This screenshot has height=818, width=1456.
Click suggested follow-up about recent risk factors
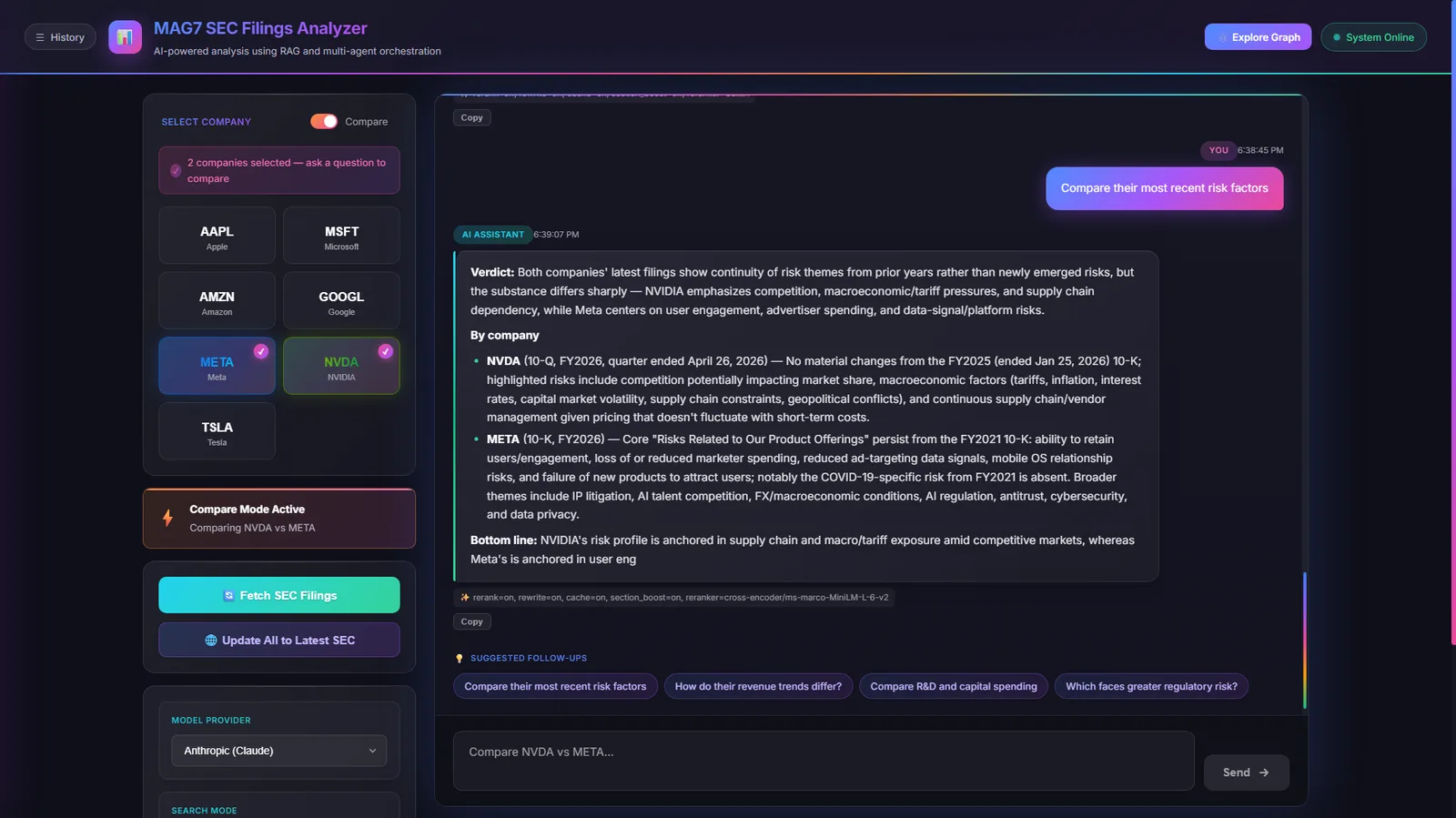(x=555, y=686)
